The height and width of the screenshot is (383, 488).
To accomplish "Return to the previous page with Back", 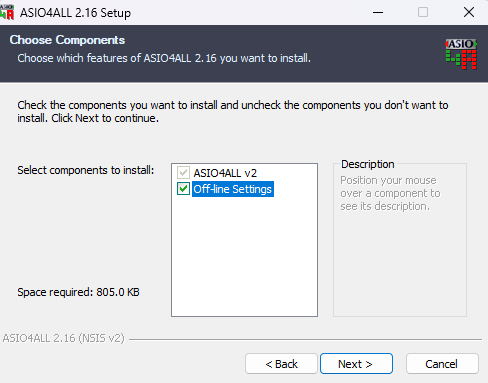I will [x=281, y=364].
